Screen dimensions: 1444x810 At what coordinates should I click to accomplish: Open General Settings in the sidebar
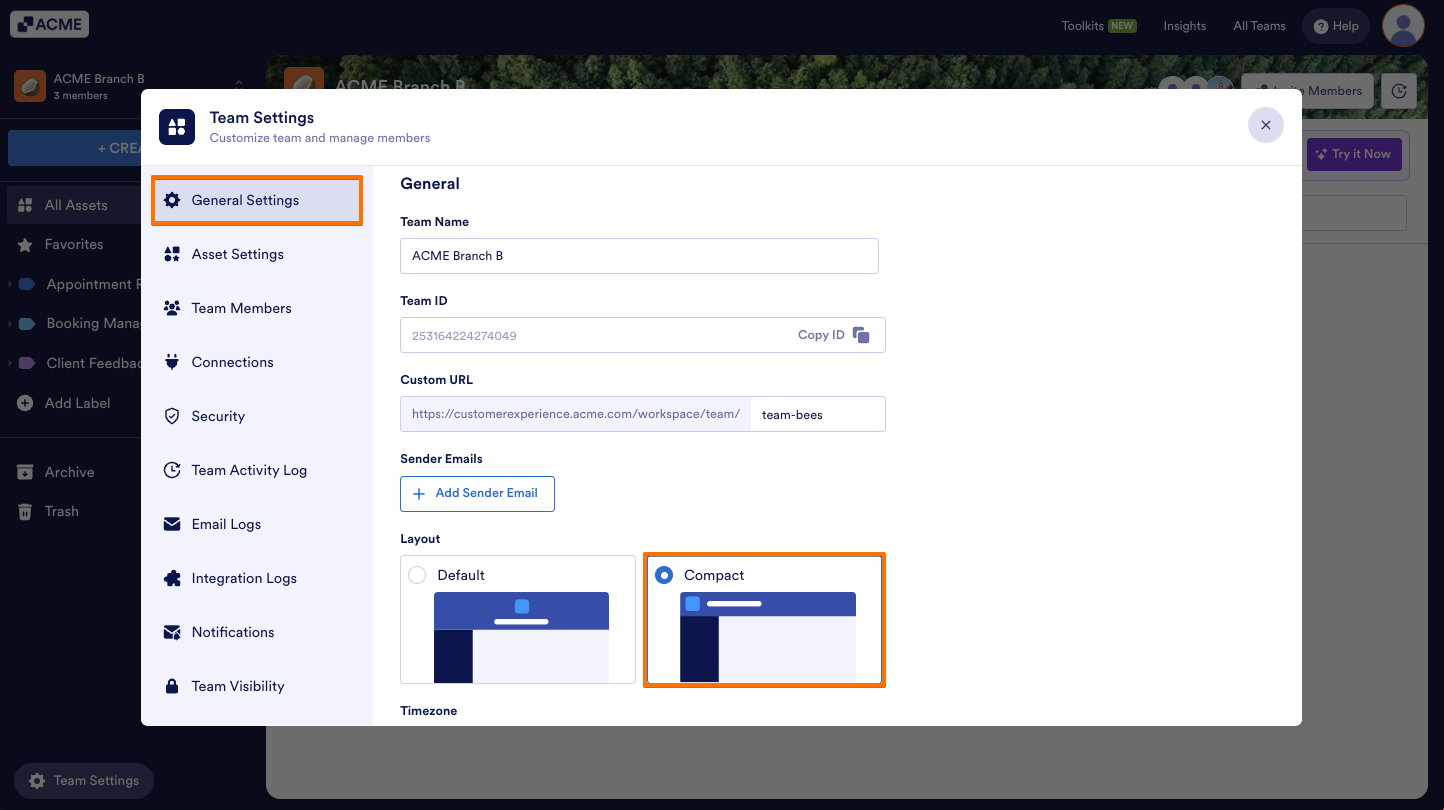point(257,200)
